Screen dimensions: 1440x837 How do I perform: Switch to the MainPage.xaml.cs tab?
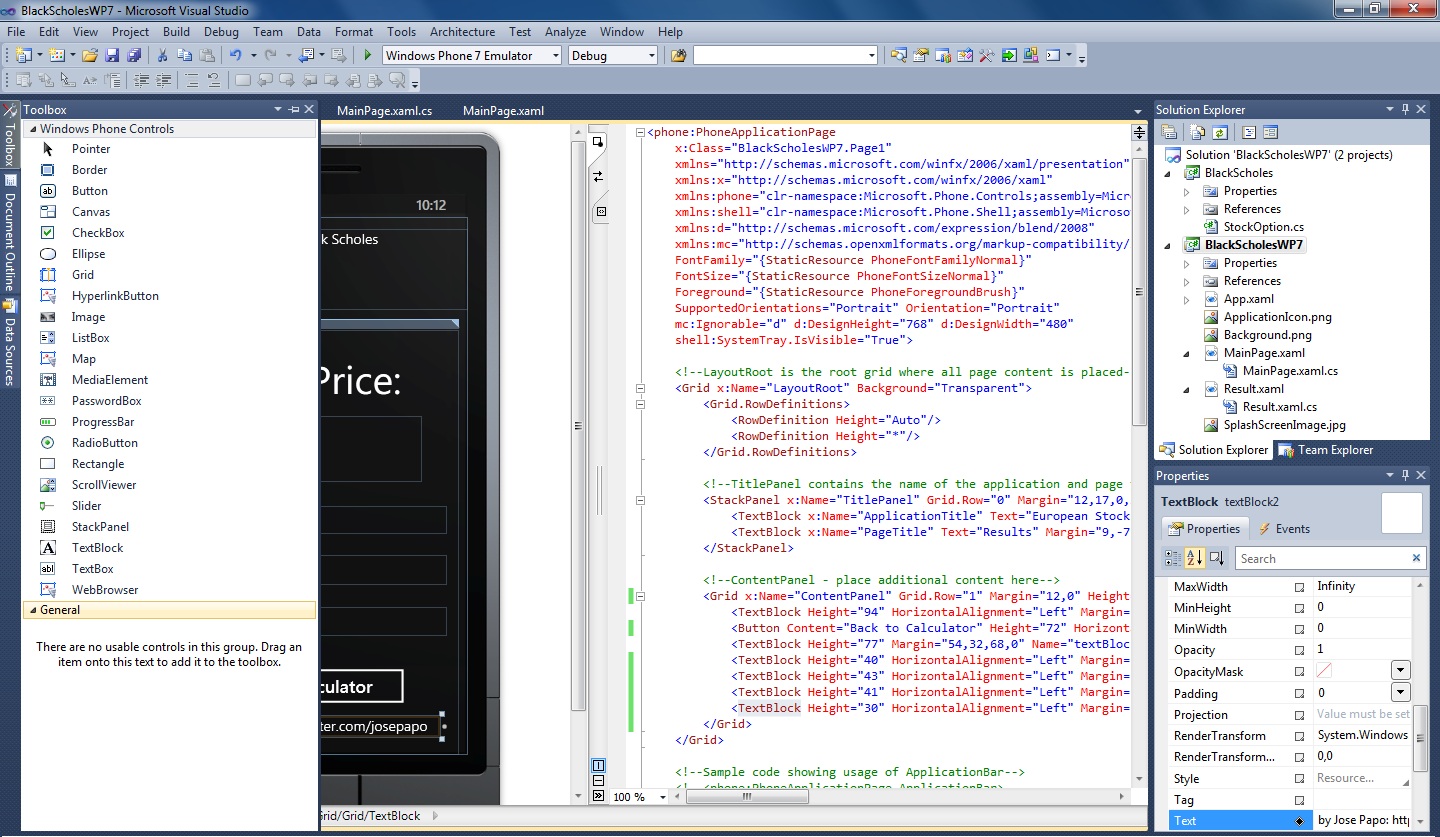coord(384,111)
